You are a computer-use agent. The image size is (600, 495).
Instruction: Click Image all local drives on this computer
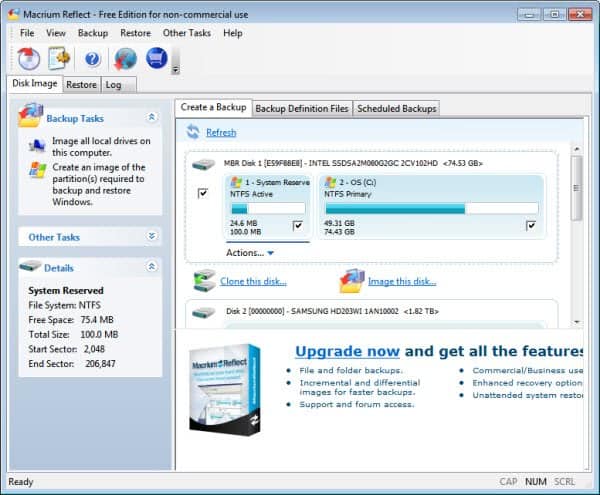pos(101,147)
